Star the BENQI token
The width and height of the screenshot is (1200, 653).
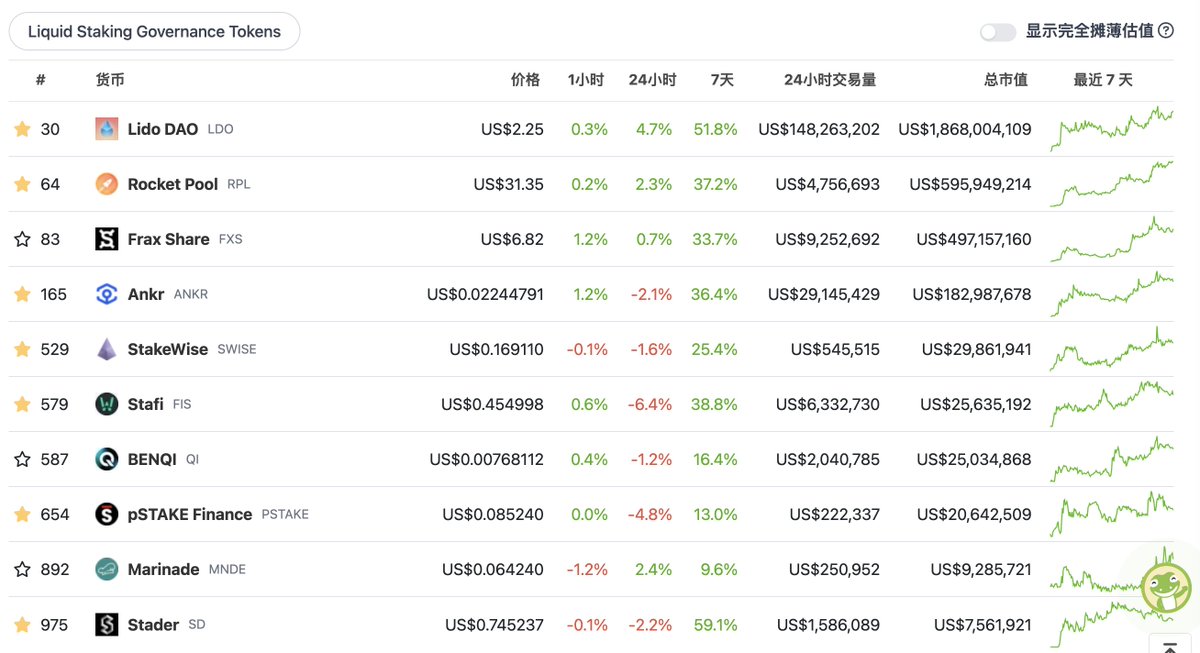pyautogui.click(x=22, y=459)
